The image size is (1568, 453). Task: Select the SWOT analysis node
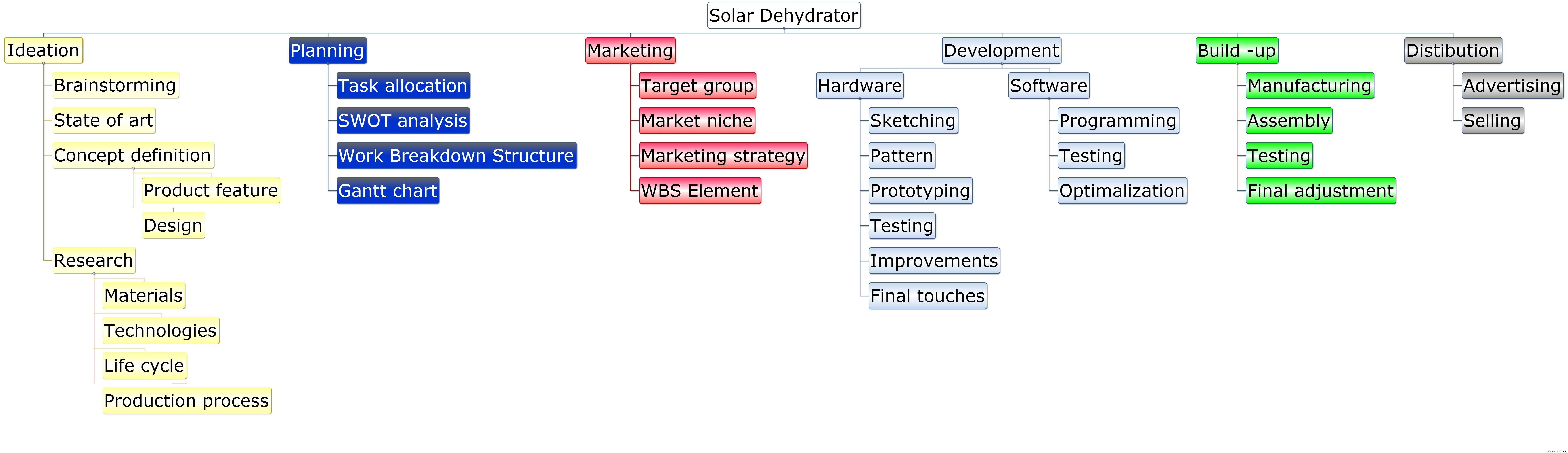point(402,120)
